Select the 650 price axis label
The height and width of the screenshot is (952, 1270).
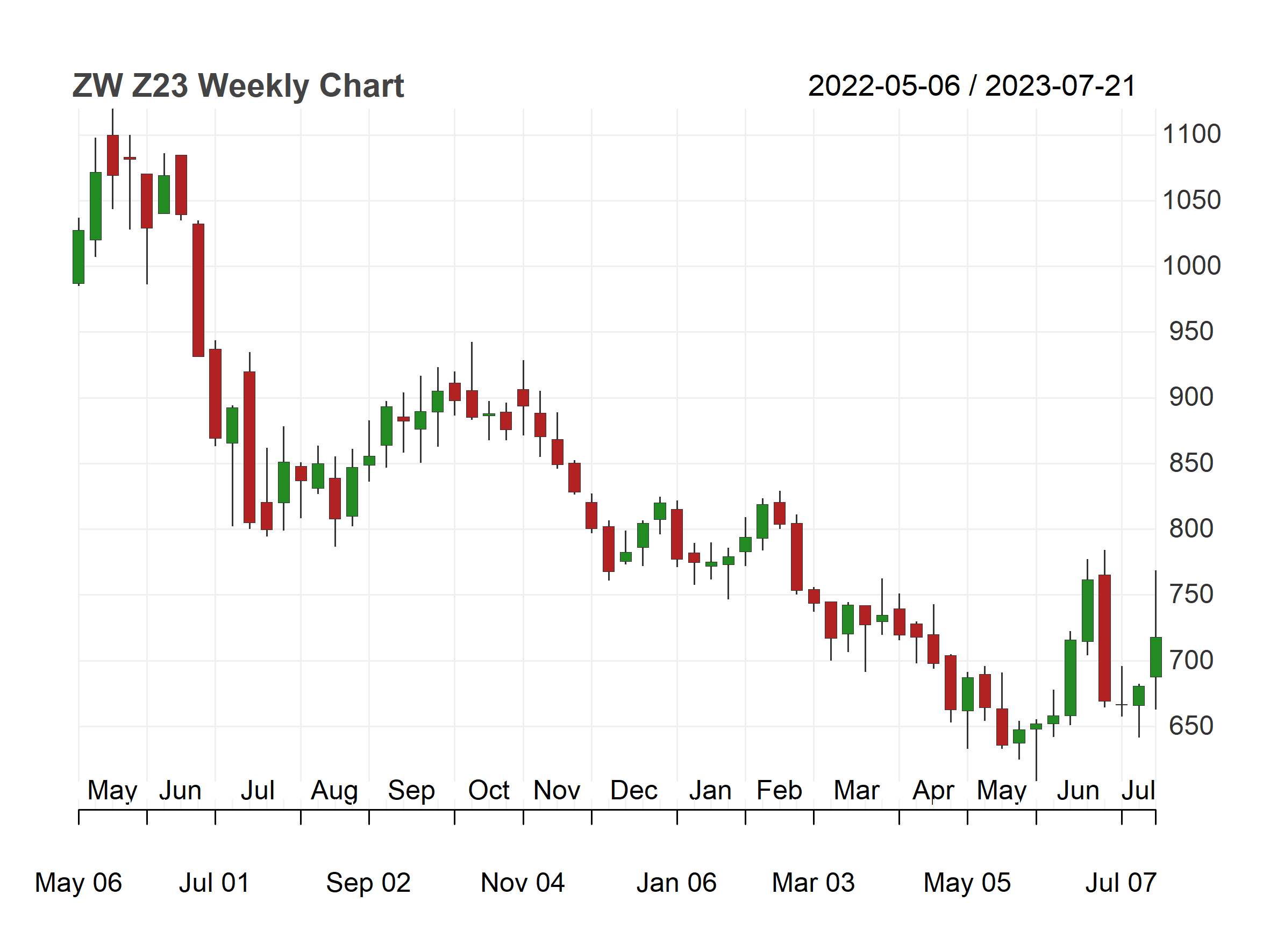pyautogui.click(x=1191, y=726)
